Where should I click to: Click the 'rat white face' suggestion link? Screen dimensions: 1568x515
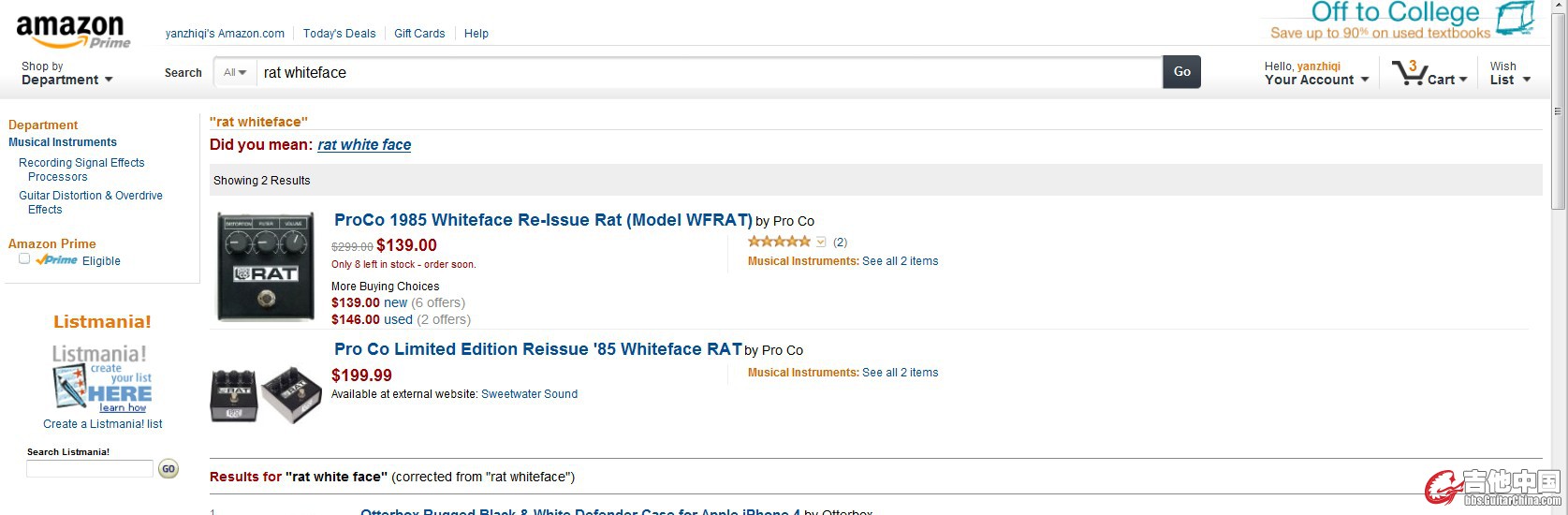pos(364,144)
